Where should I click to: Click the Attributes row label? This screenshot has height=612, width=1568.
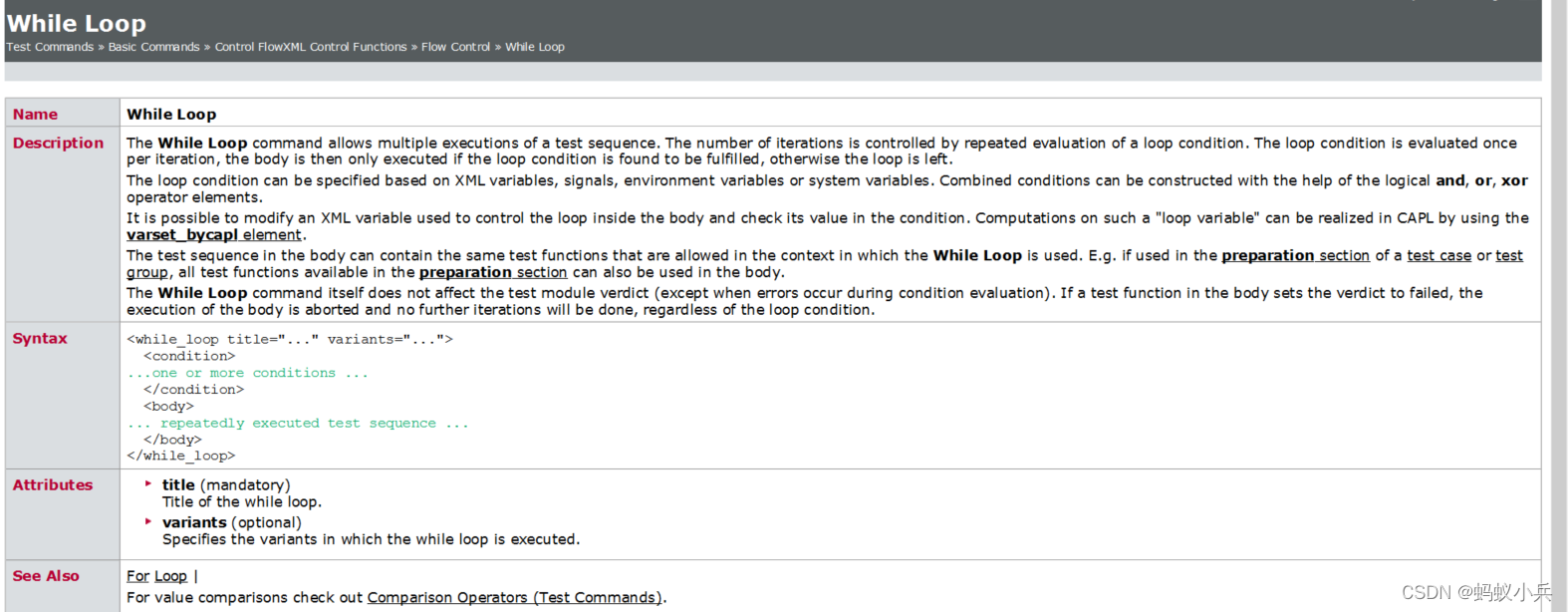[x=53, y=485]
